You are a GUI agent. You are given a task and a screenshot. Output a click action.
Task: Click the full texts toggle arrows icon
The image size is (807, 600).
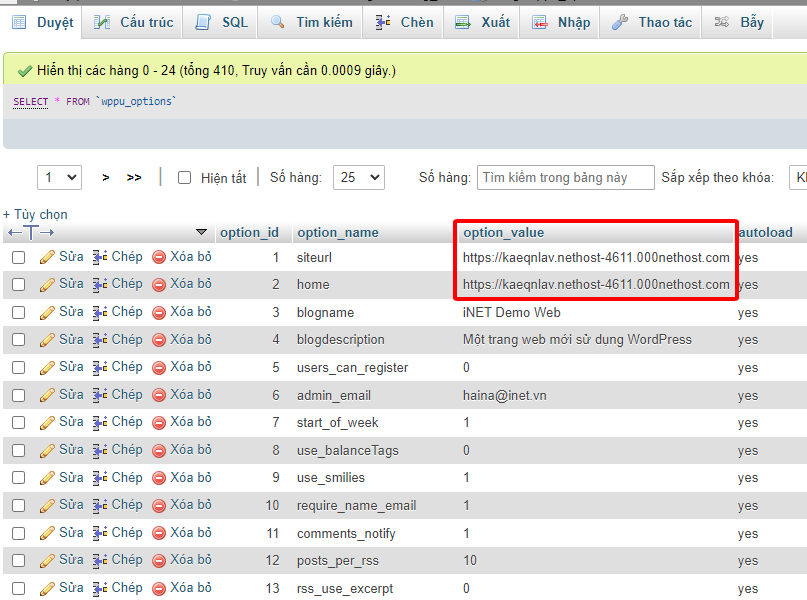31,233
